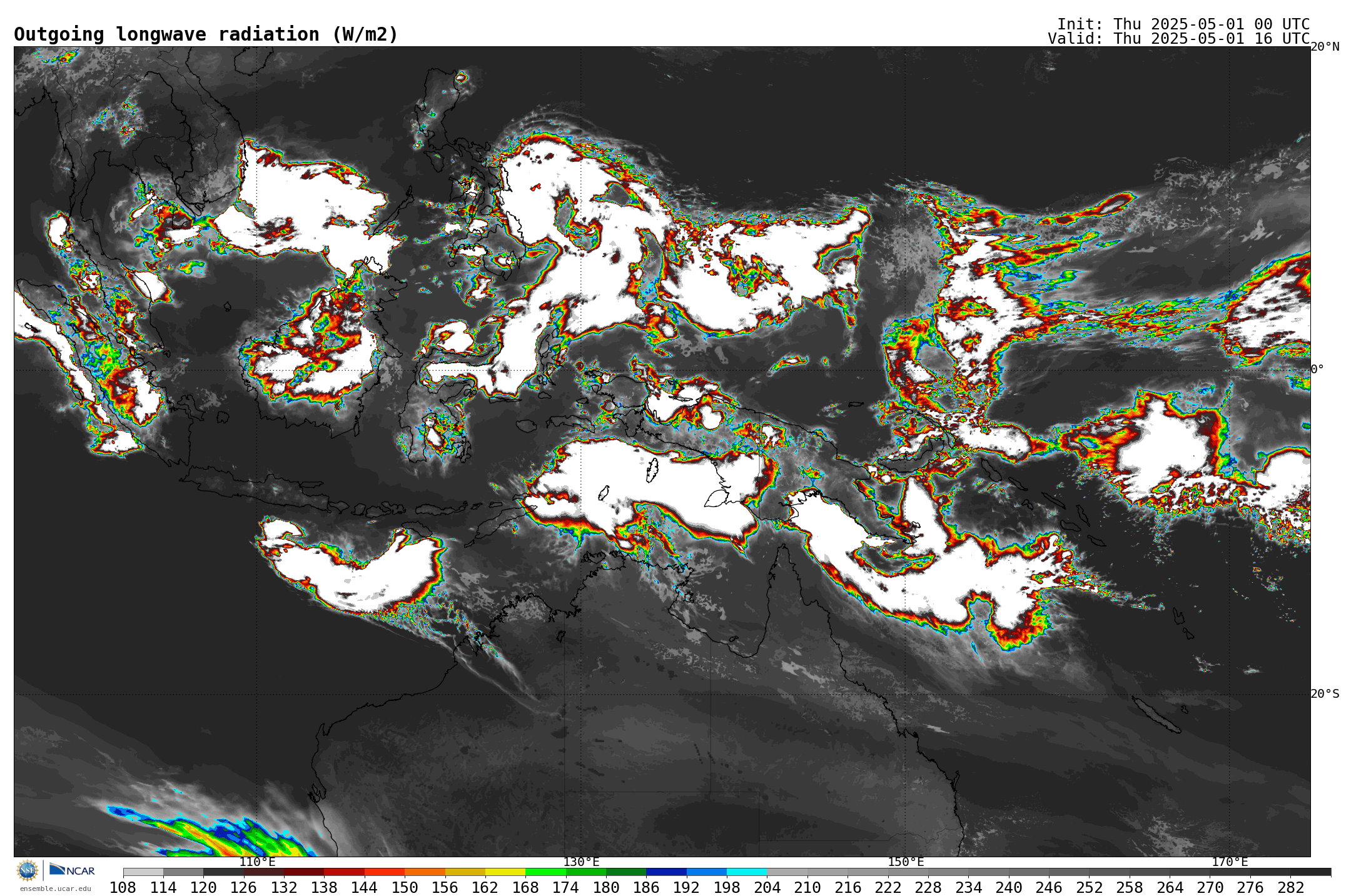Click the colorbar value 204
This screenshot has width=1351, height=896.
pos(767,887)
